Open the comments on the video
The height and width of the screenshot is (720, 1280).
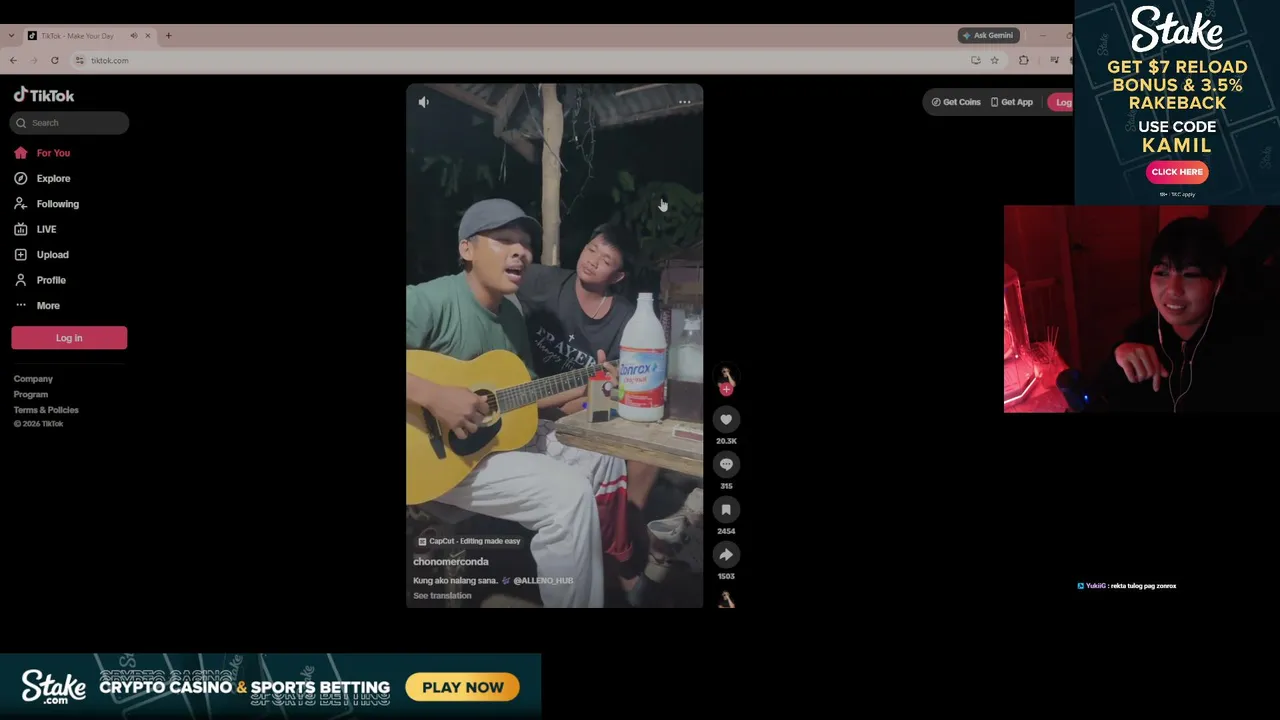tap(726, 464)
